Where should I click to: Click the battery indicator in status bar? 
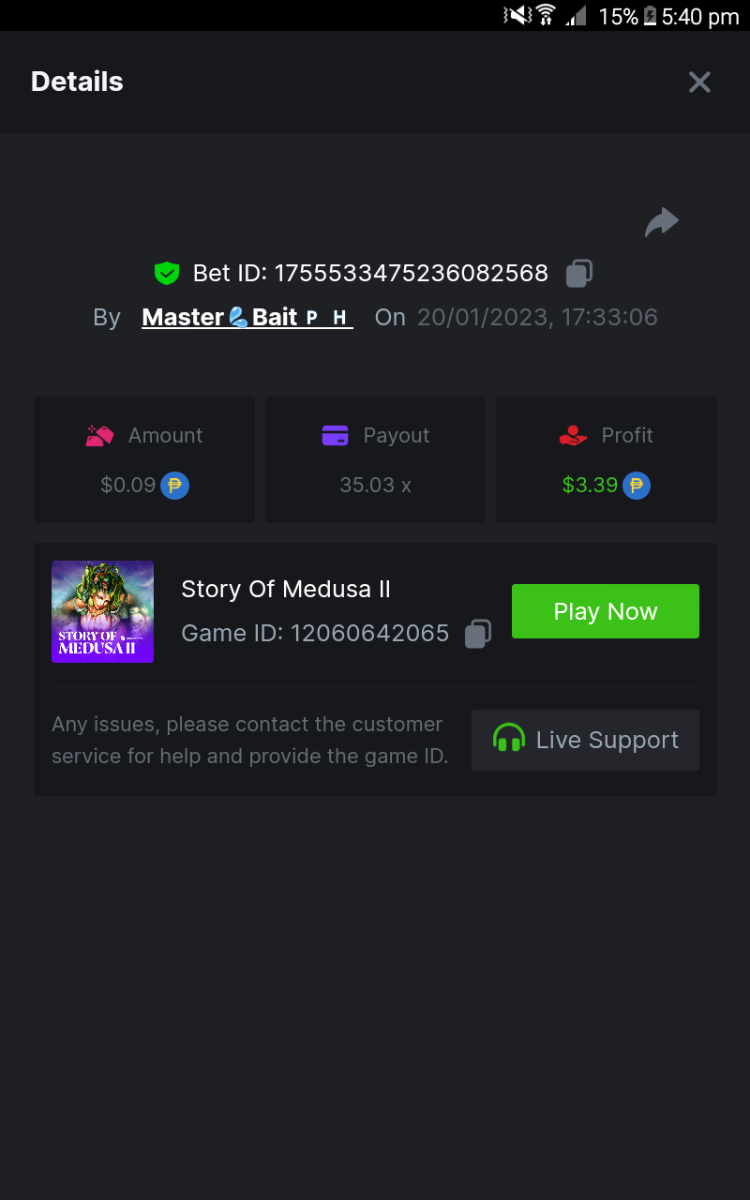(x=650, y=16)
